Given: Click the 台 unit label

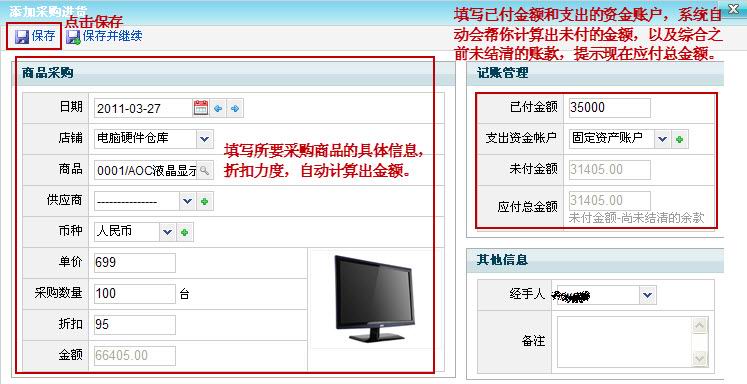Looking at the screenshot, I should tap(184, 294).
